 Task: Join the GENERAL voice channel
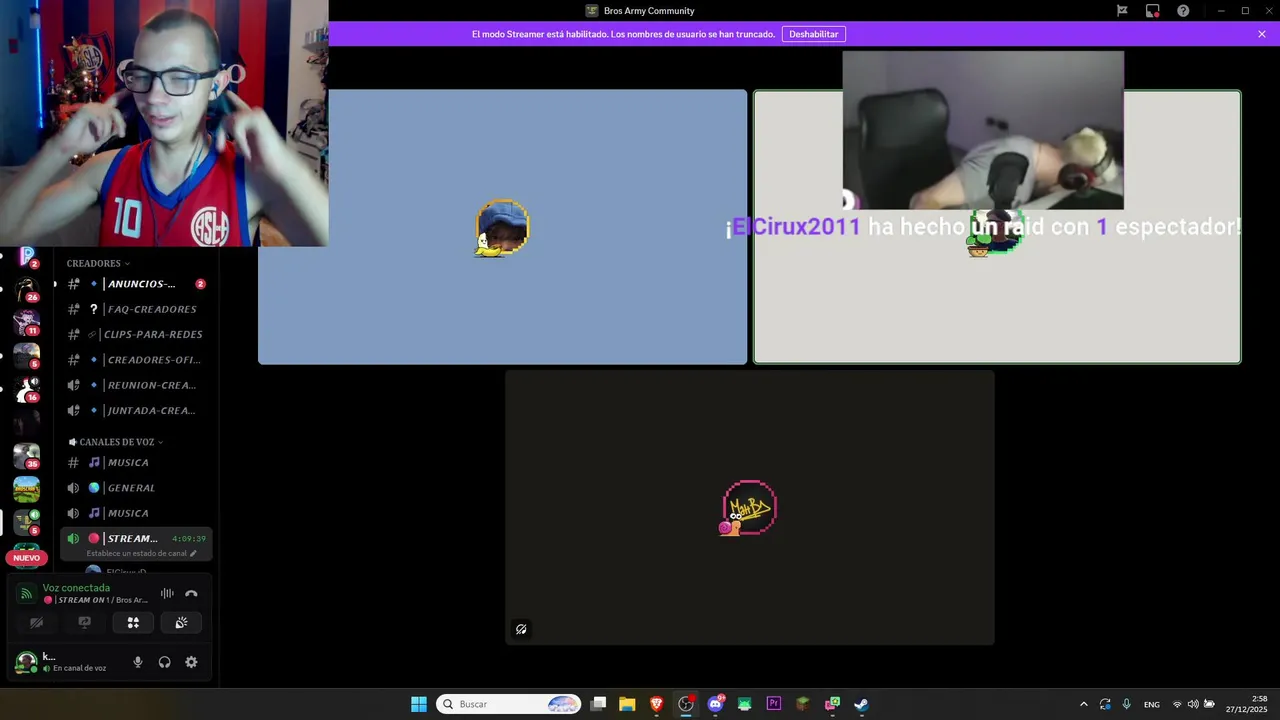pos(136,488)
